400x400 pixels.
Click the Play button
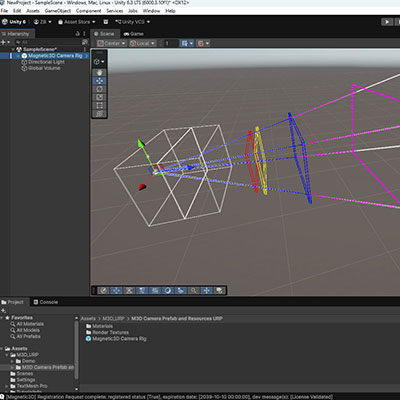pos(387,22)
